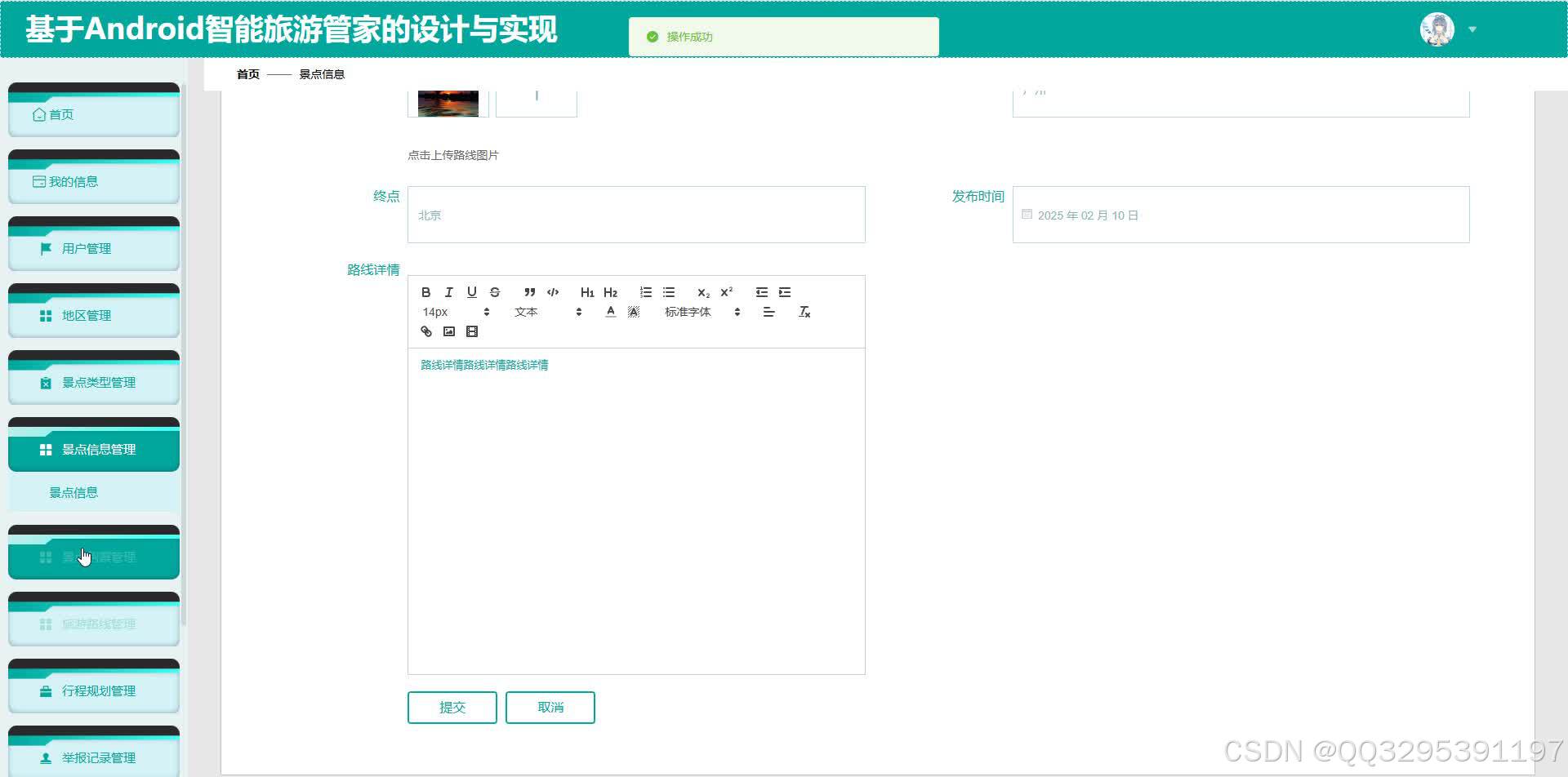Insert a hyperlink in the editor
Viewport: 1568px width, 777px height.
[425, 331]
